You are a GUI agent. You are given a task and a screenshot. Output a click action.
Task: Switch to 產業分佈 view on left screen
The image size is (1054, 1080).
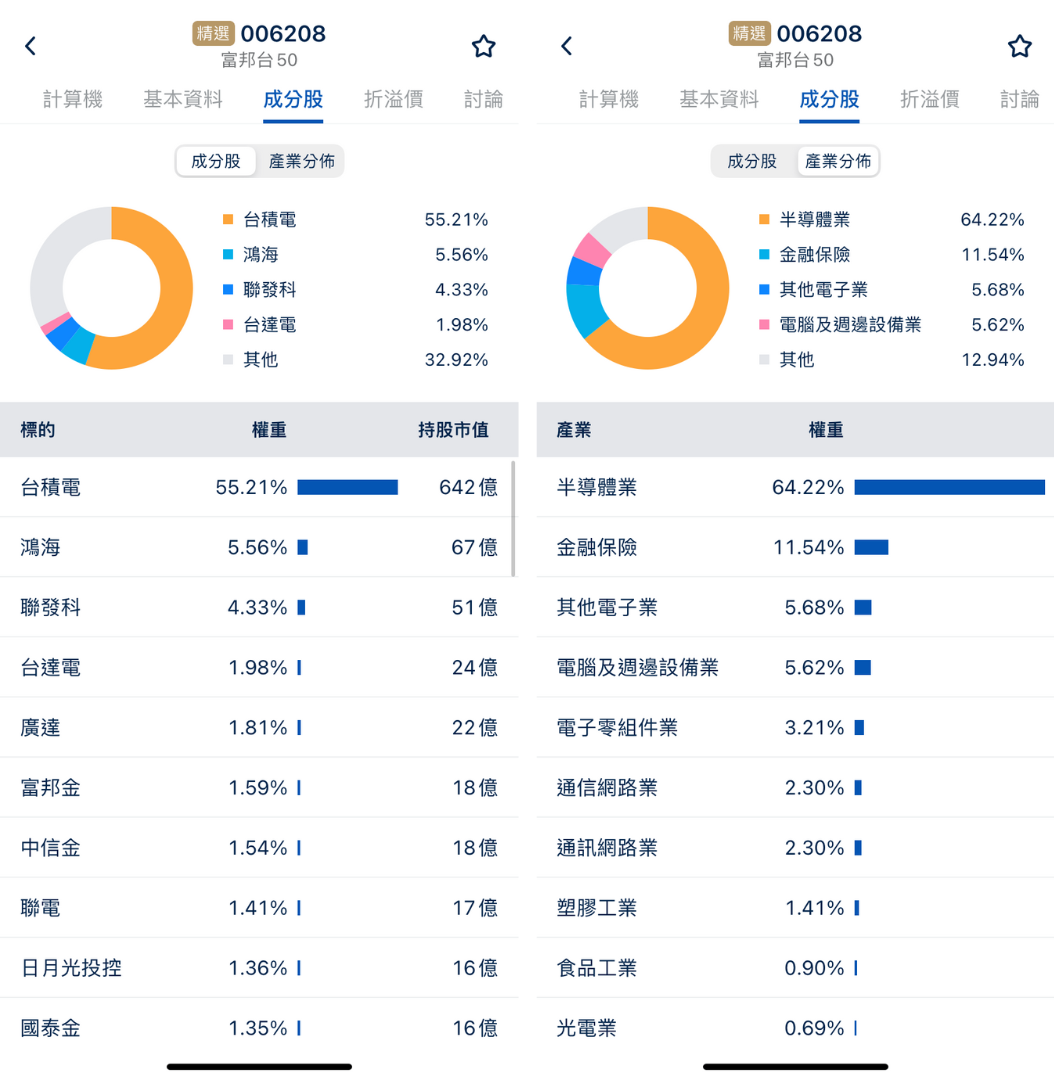tap(302, 161)
